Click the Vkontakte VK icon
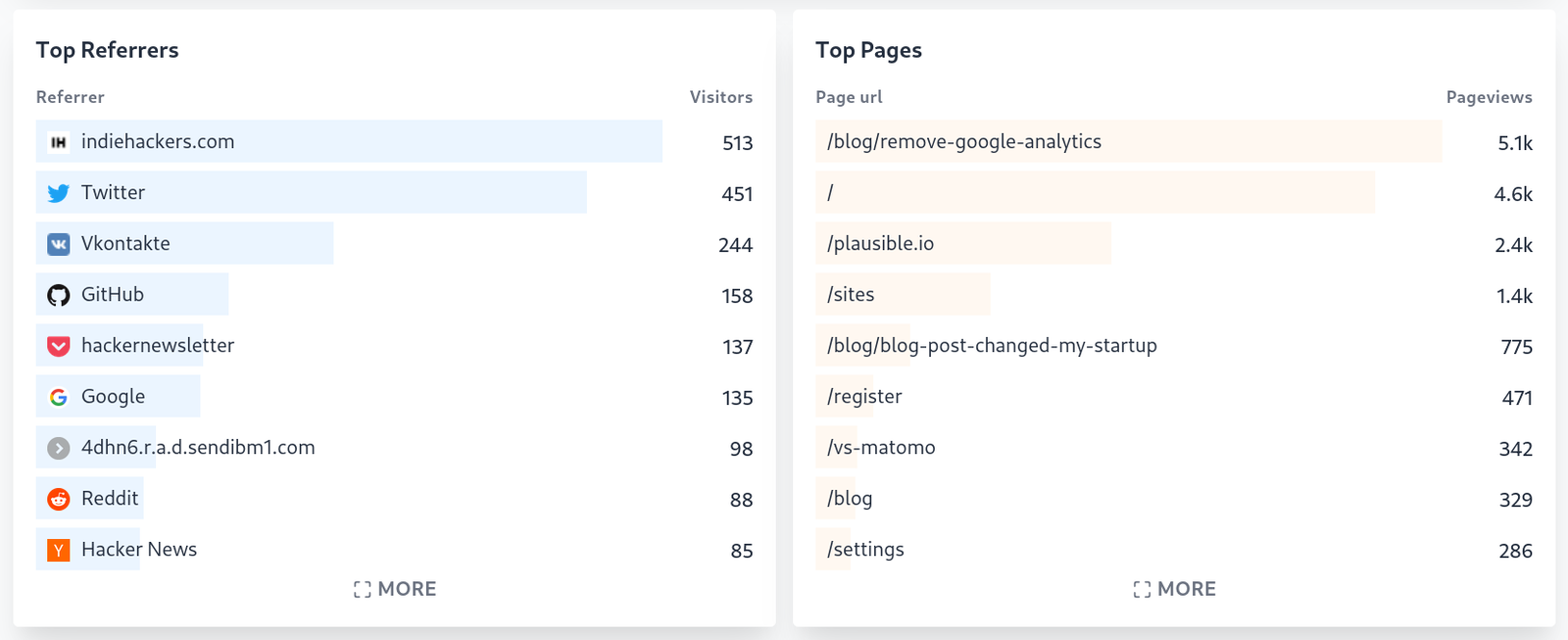Screen dimensions: 1568x640 tap(59, 243)
